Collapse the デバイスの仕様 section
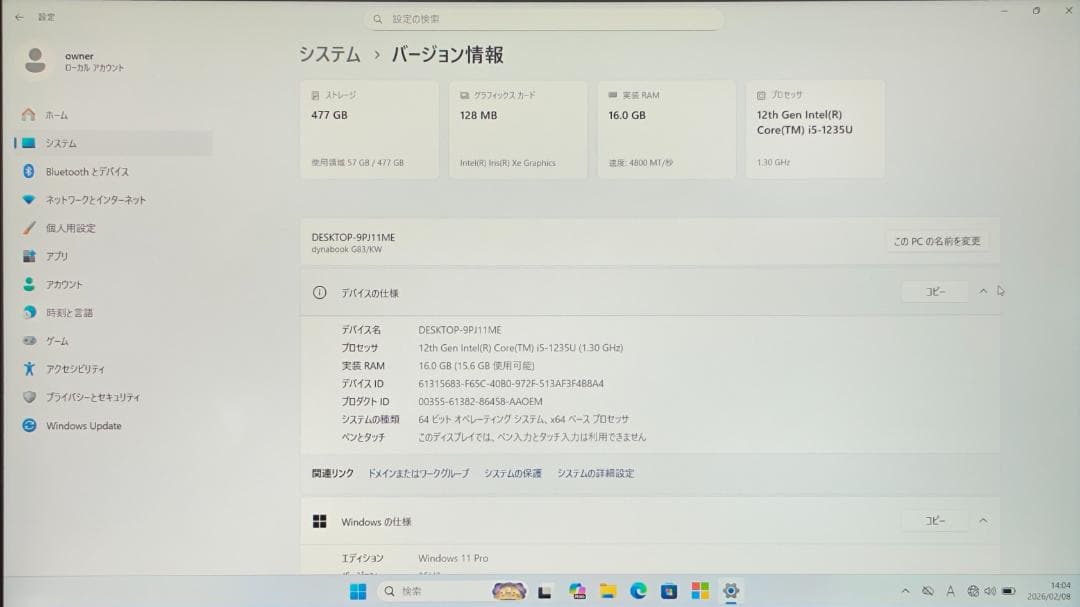This screenshot has height=607, width=1080. pos(983,292)
